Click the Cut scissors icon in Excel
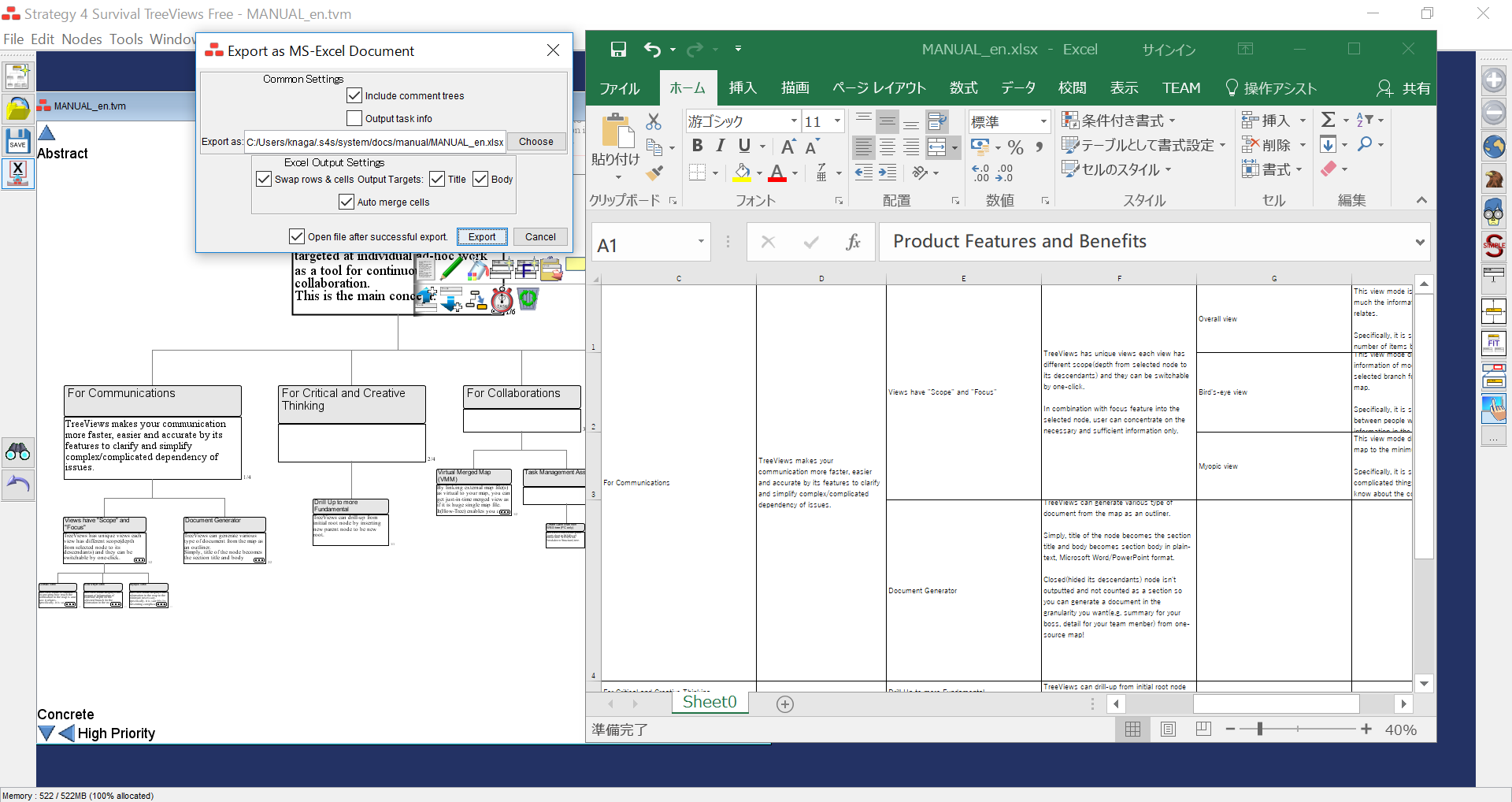This screenshot has height=802, width=1512. 654,121
